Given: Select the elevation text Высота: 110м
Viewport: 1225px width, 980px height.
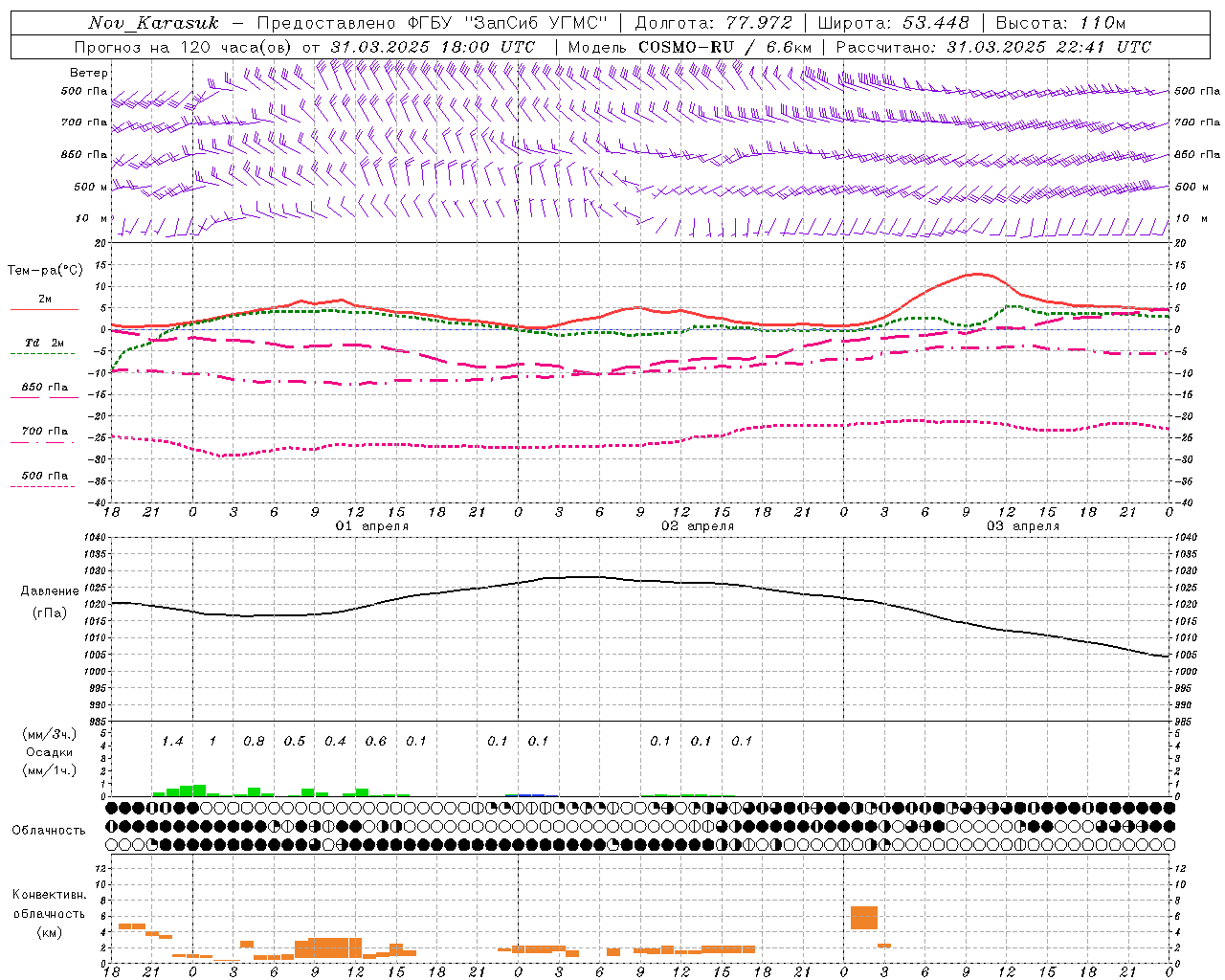Looking at the screenshot, I should coord(1060,23).
